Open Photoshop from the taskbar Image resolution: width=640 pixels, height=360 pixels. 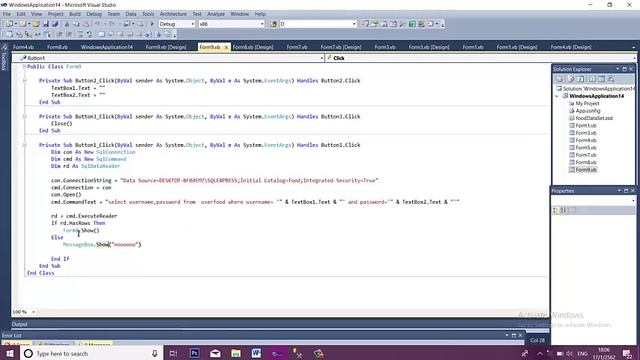coord(194,353)
